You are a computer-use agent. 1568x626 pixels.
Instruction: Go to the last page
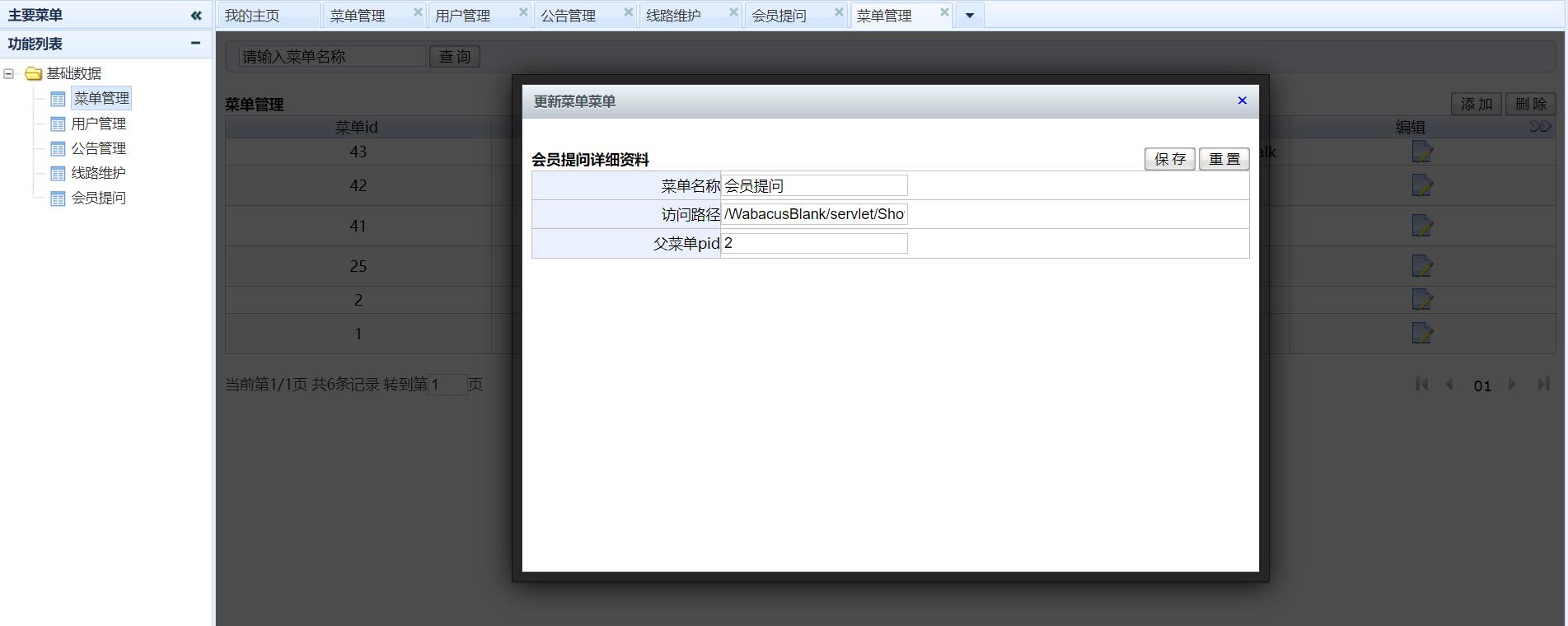pos(1543,384)
